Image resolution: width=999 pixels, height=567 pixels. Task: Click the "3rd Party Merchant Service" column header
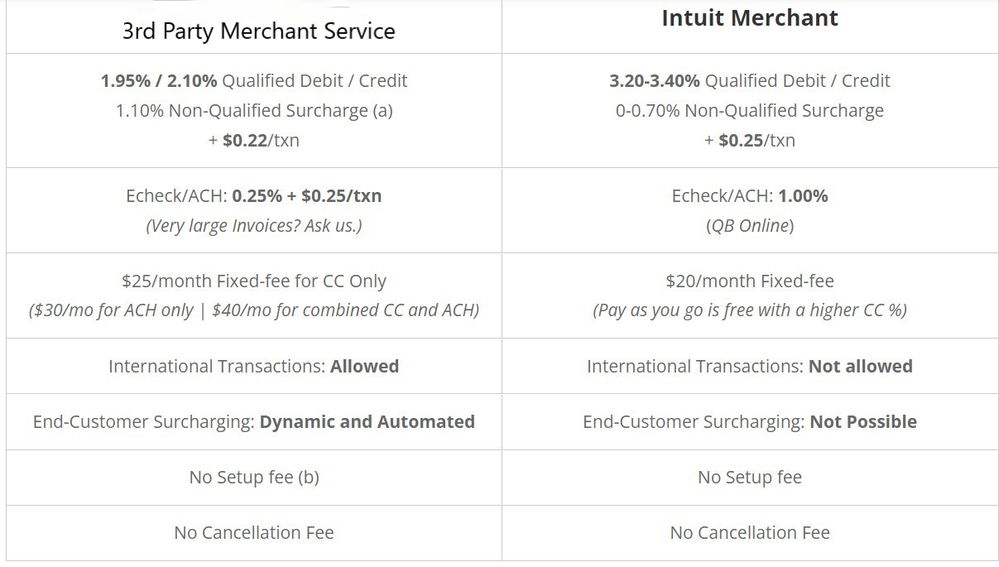click(258, 31)
